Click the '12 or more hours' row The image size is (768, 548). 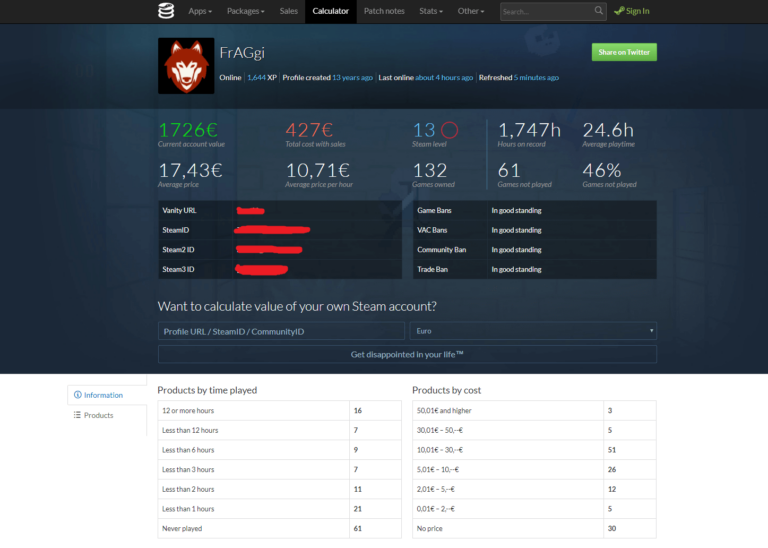point(279,410)
